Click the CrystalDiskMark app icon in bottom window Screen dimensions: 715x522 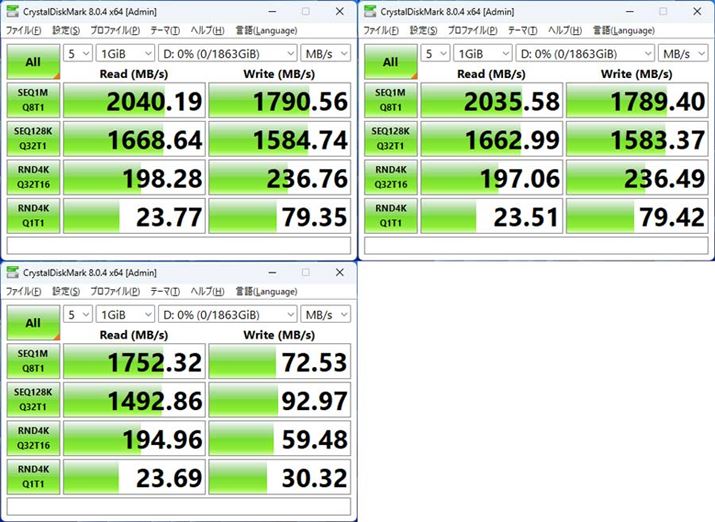coord(12,273)
